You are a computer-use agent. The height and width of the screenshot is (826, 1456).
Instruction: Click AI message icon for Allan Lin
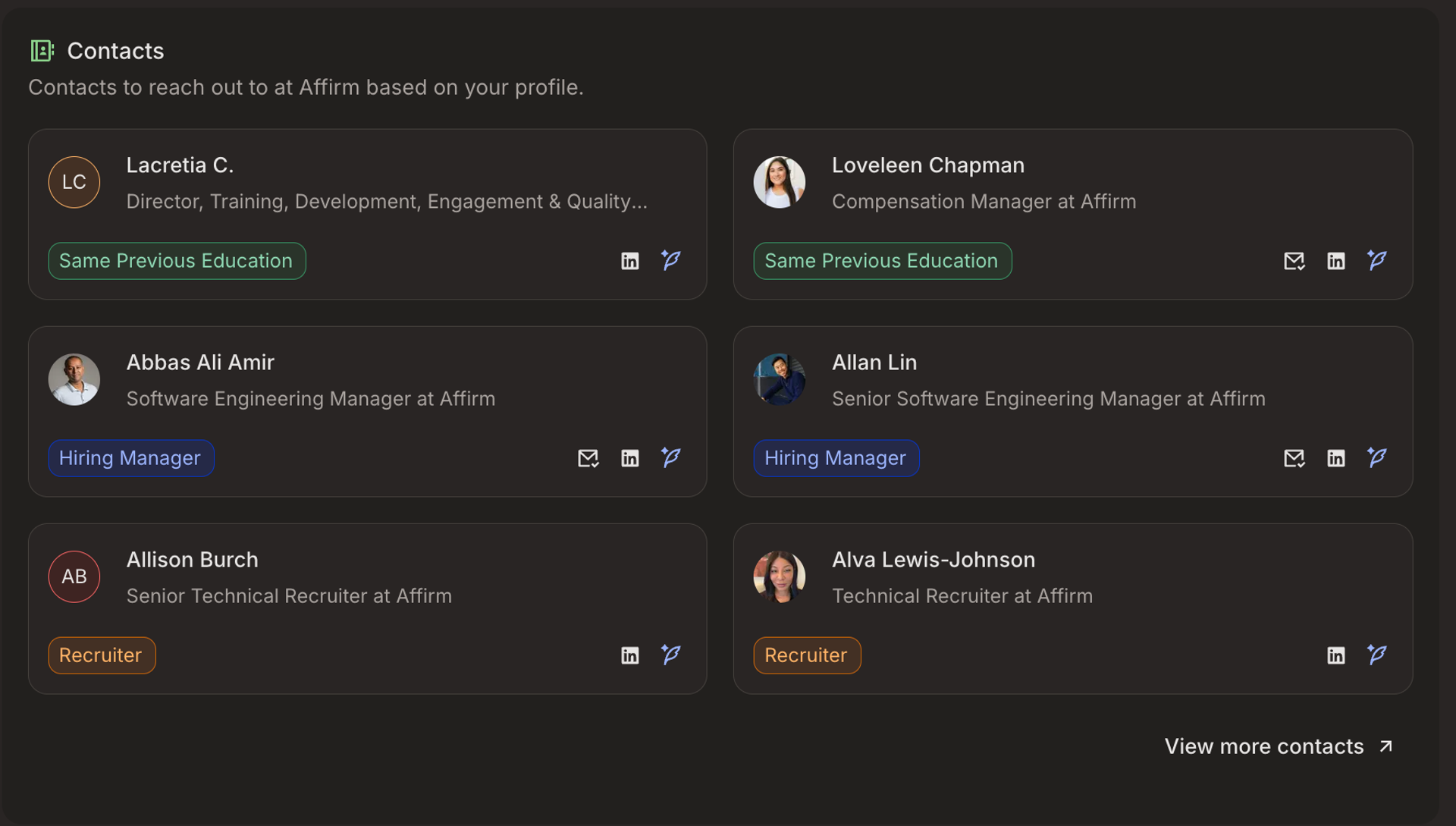1377,457
